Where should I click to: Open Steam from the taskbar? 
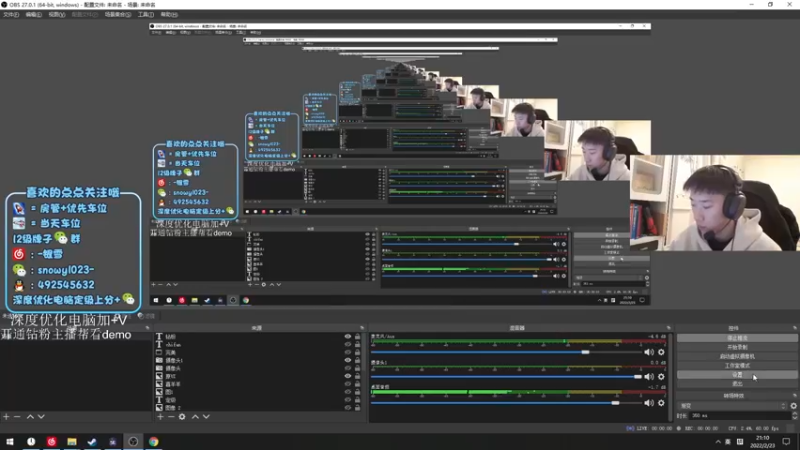click(x=92, y=441)
